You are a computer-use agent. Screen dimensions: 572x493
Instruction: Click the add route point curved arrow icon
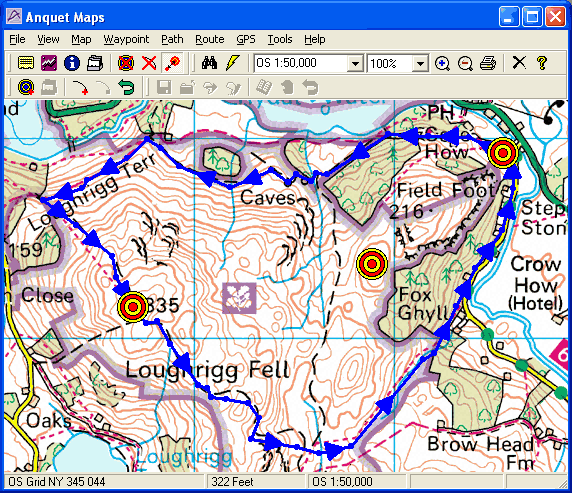point(80,88)
